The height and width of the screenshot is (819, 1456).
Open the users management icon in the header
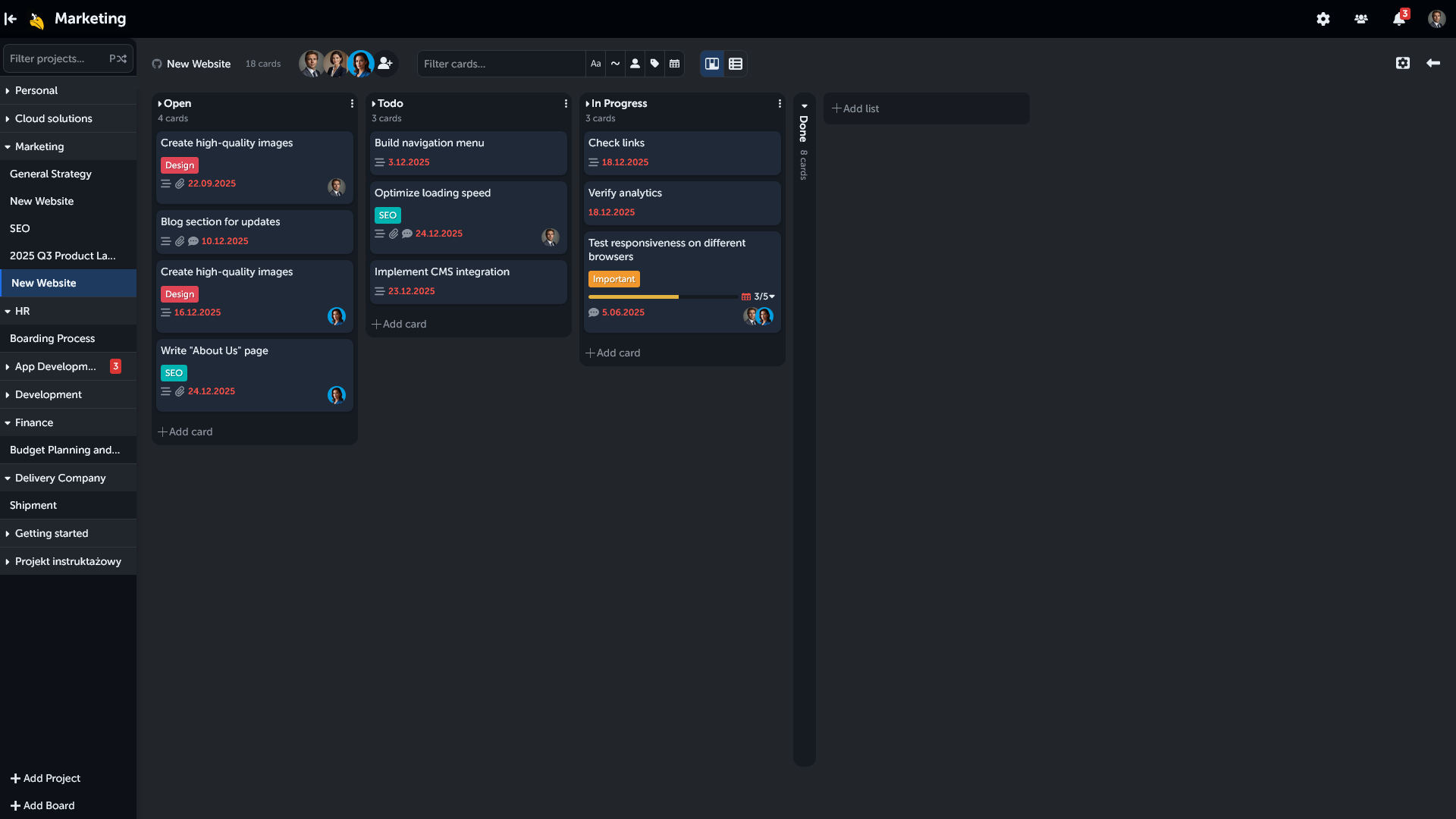[1360, 19]
